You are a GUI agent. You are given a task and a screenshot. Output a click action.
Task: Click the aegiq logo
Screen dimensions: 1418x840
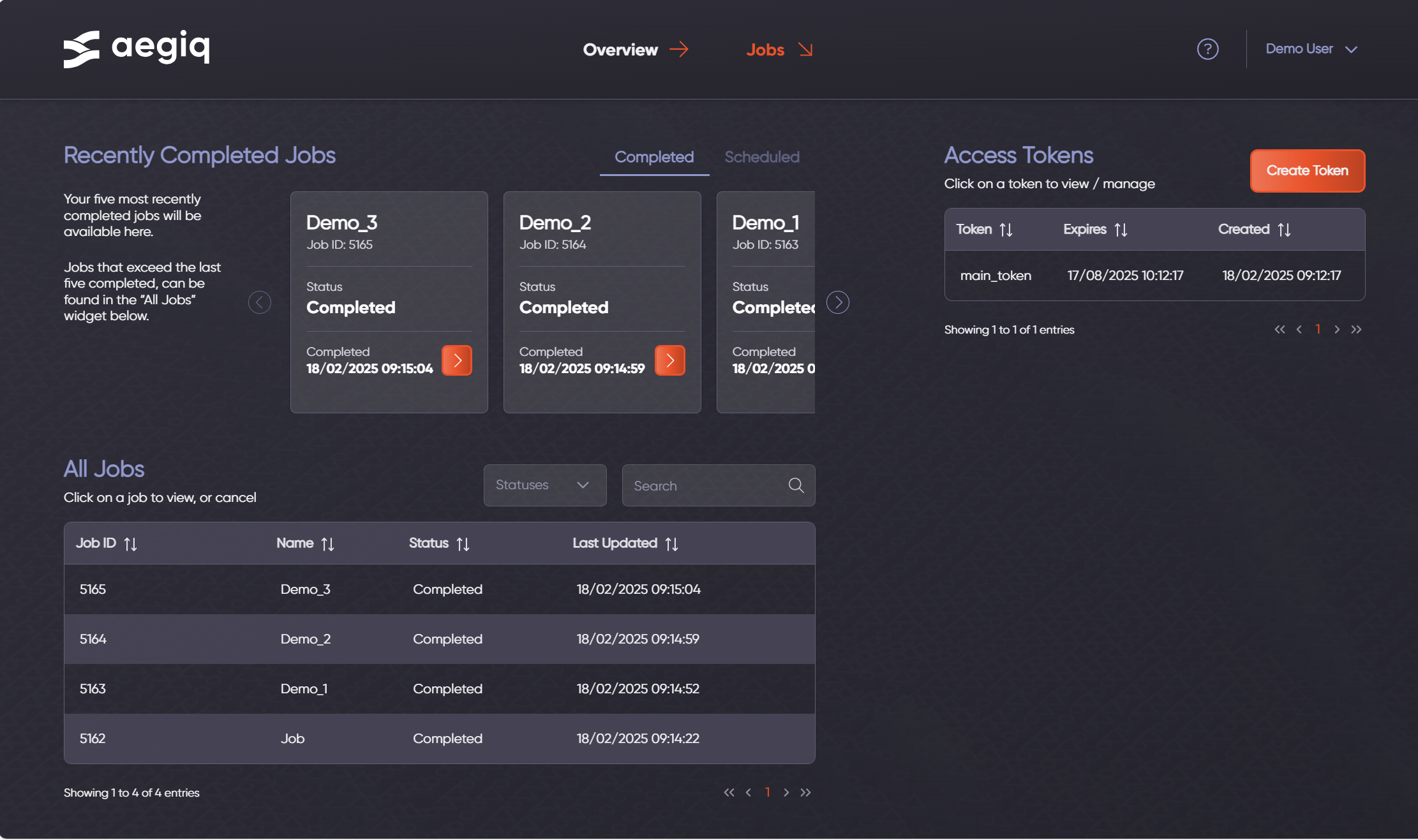coord(137,48)
